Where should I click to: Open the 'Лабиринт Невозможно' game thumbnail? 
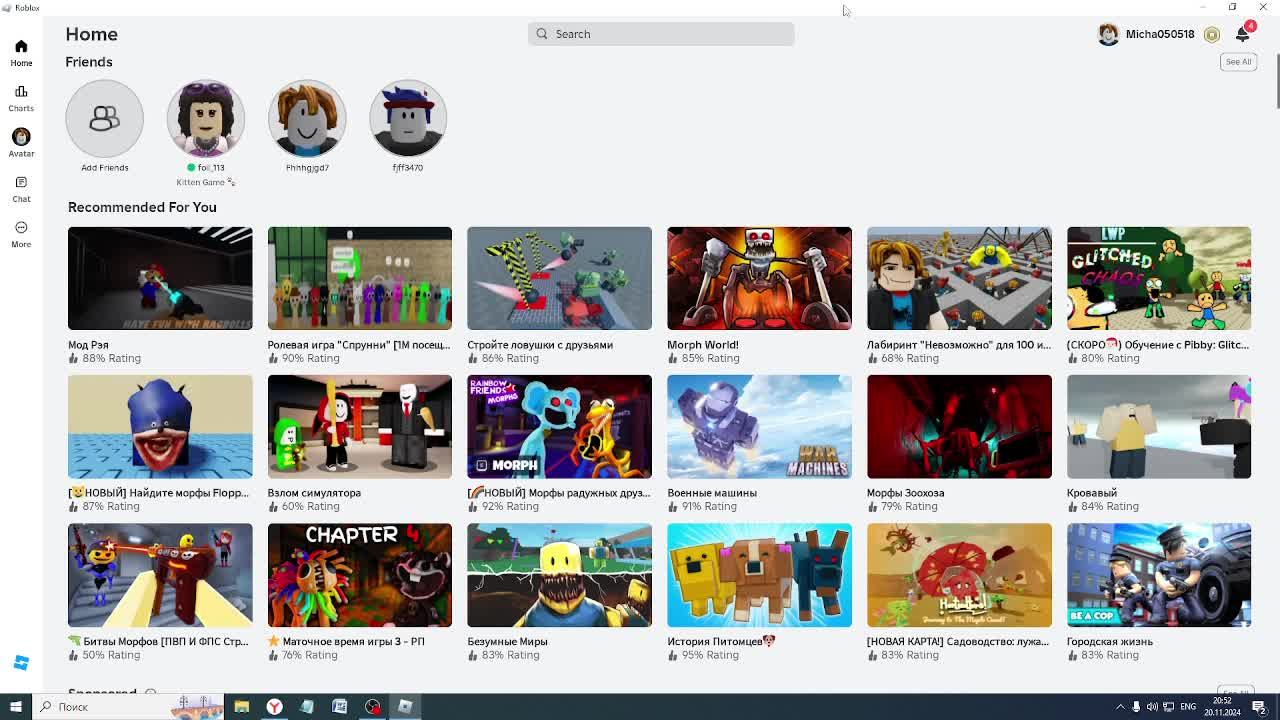point(959,278)
